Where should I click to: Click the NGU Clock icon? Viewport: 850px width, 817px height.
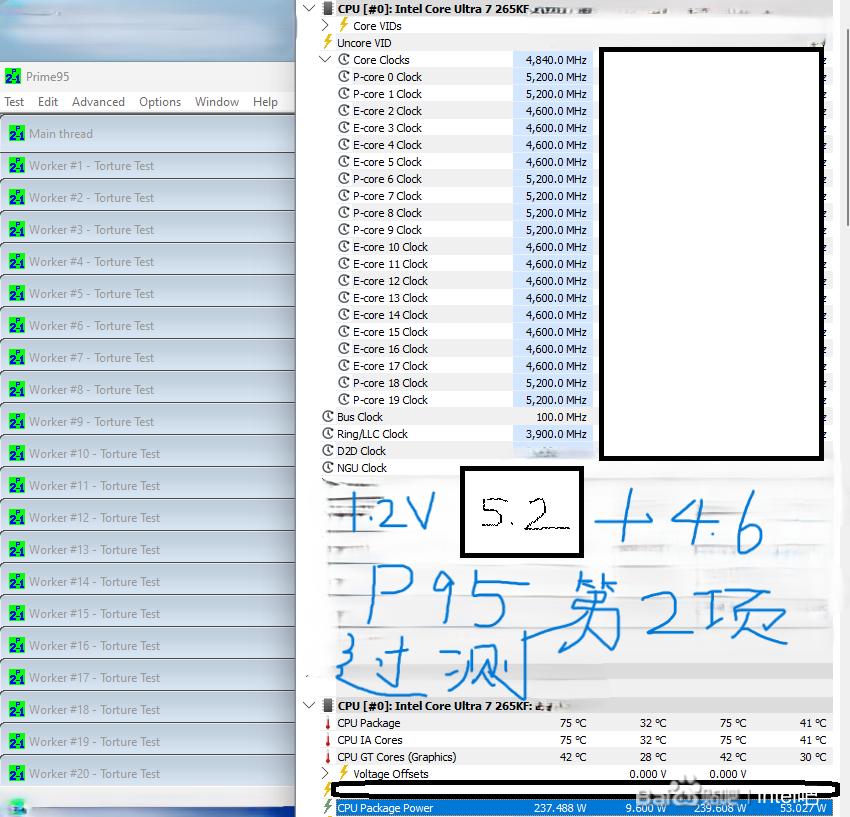pos(327,467)
